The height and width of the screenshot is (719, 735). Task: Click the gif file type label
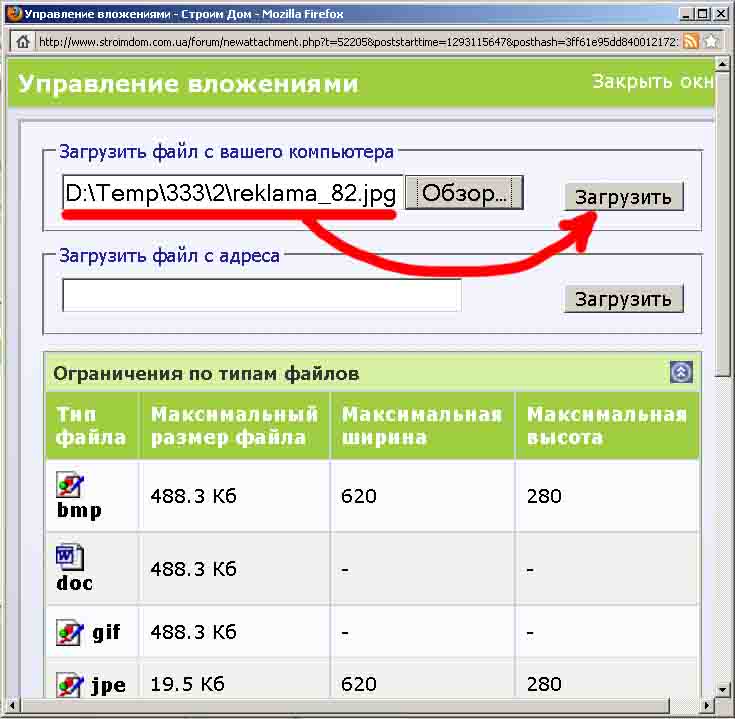click(106, 633)
